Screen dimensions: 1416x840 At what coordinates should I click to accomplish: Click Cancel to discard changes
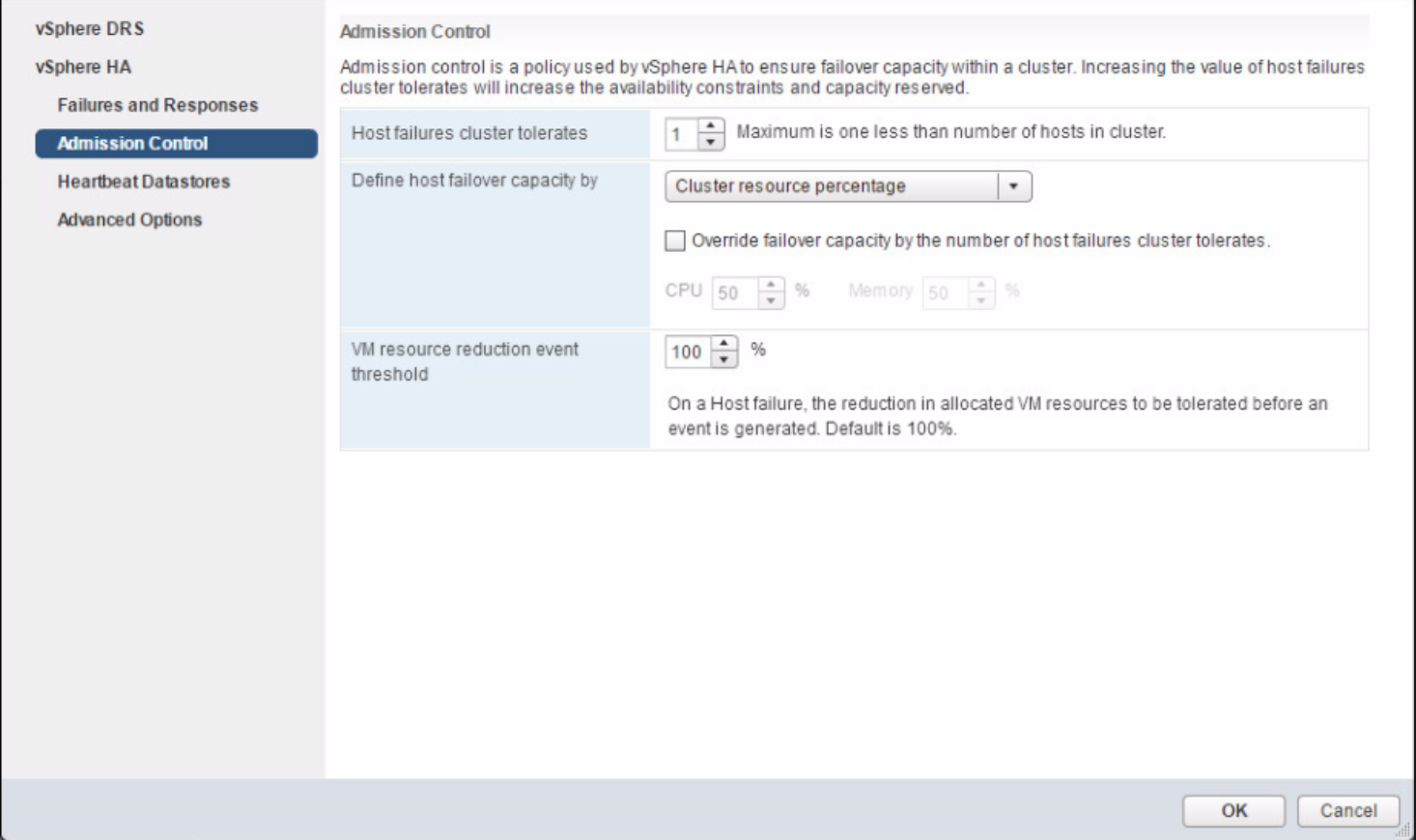coord(1348,811)
